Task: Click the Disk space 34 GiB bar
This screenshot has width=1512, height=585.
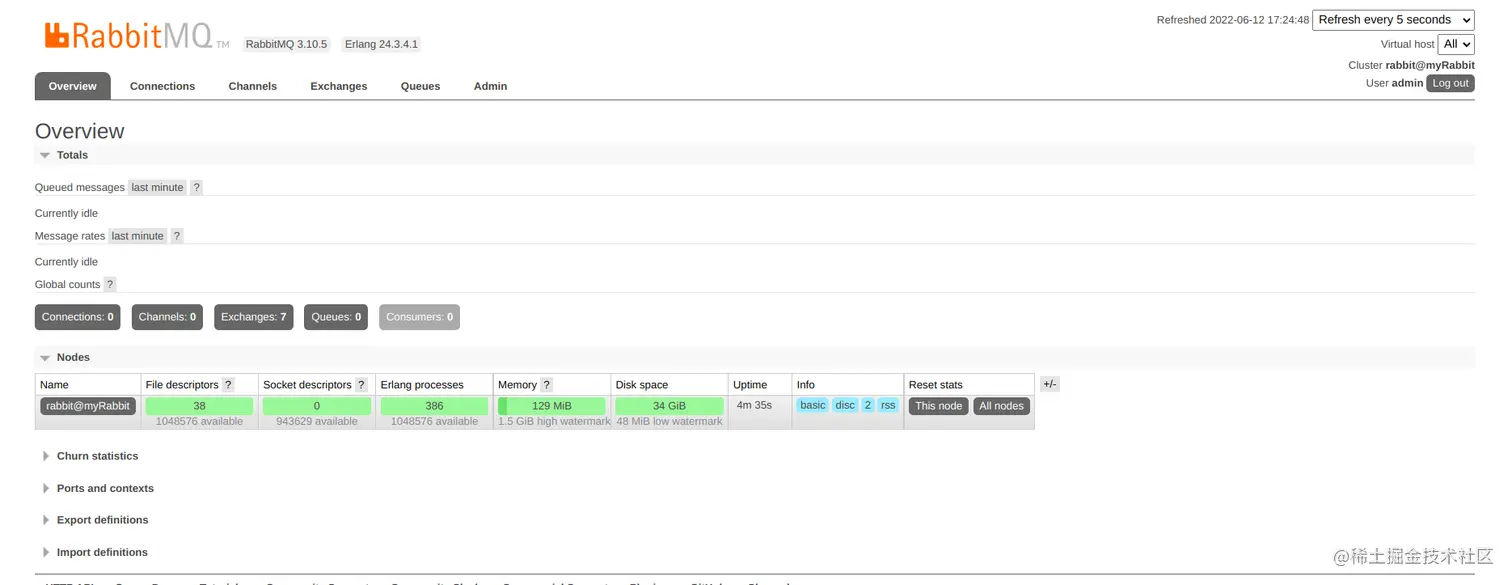Action: (x=669, y=406)
